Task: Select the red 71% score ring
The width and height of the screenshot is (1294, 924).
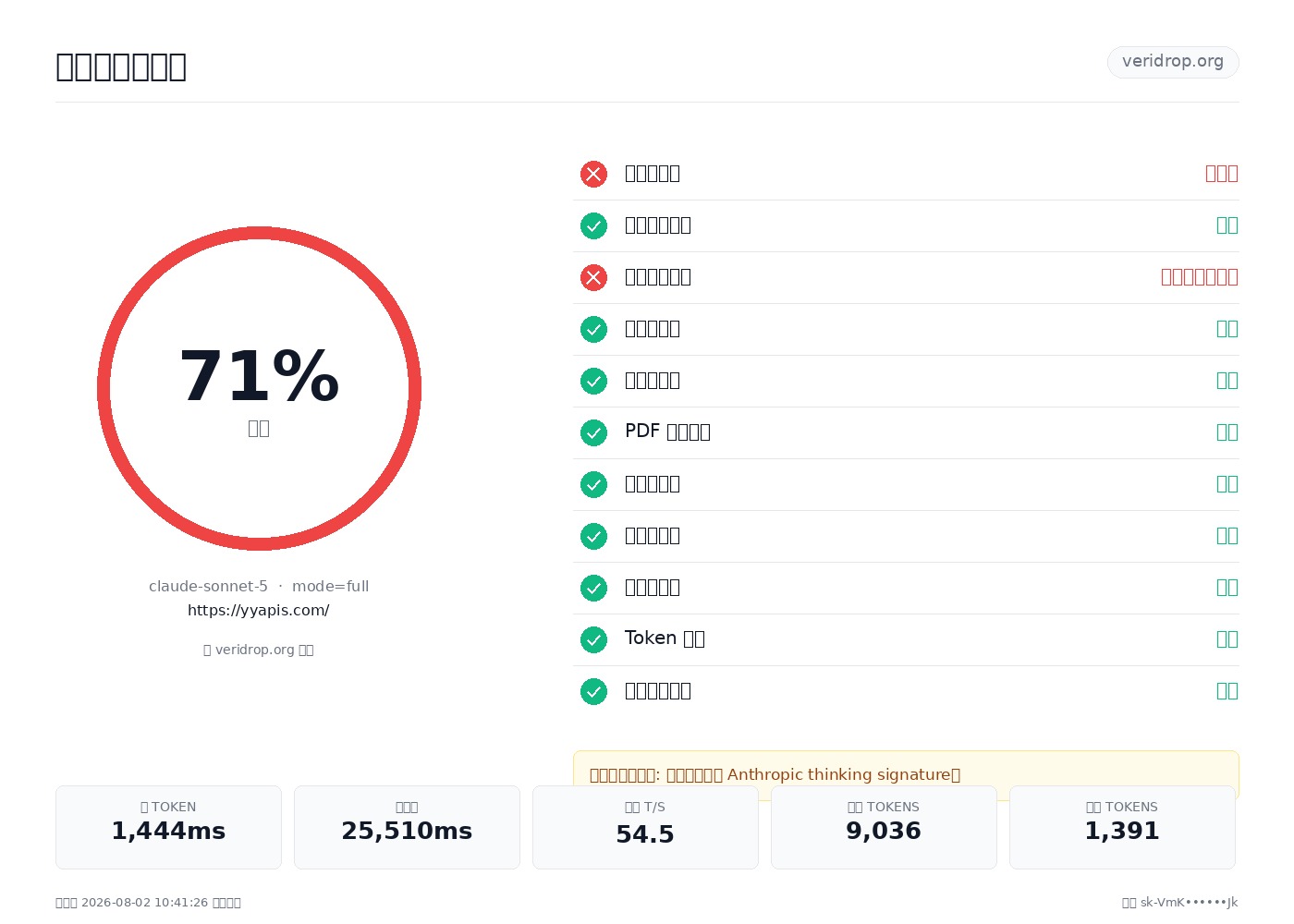Action: coord(259,388)
